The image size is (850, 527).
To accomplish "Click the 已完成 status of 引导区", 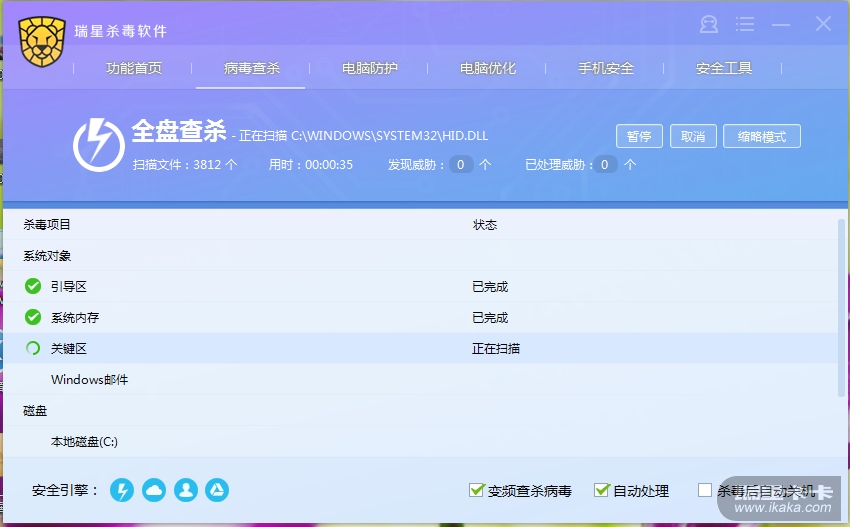I will click(x=490, y=286).
